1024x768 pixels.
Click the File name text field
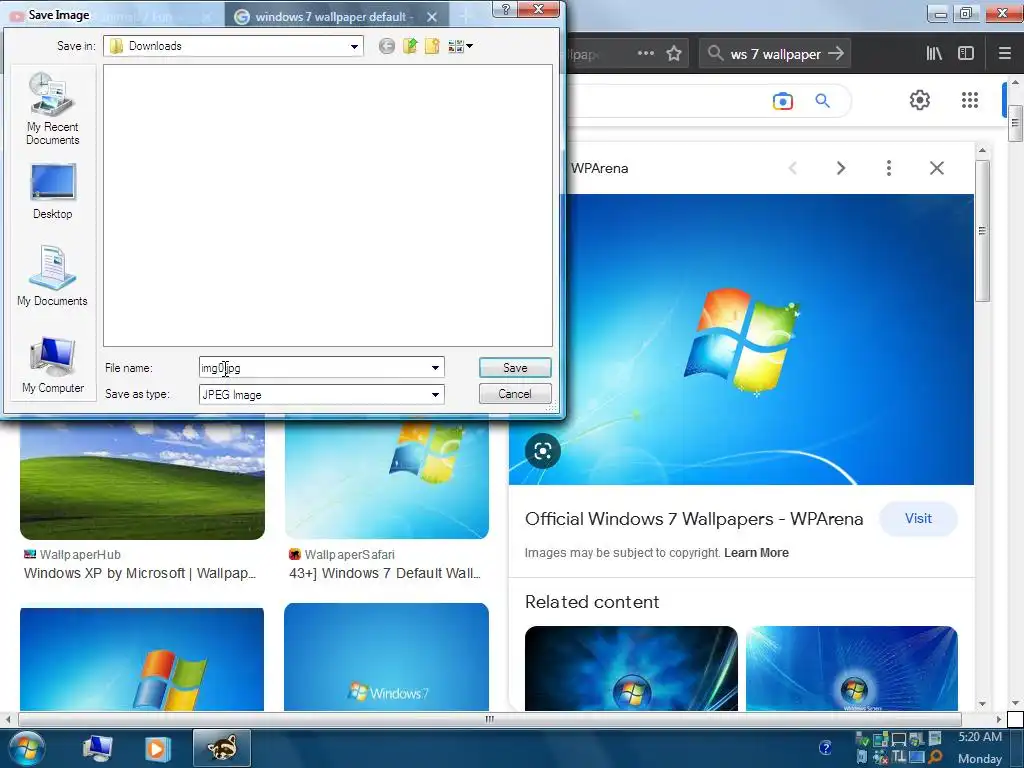(x=313, y=368)
